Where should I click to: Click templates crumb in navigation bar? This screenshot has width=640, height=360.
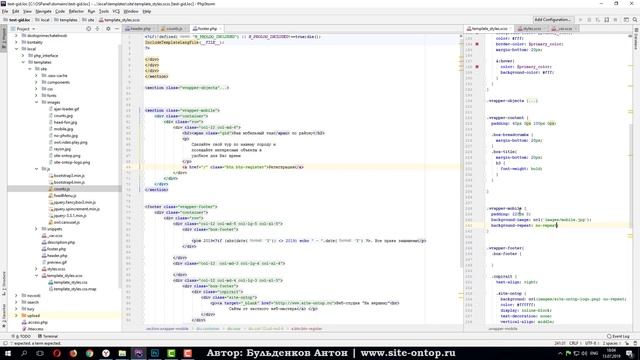click(65, 20)
